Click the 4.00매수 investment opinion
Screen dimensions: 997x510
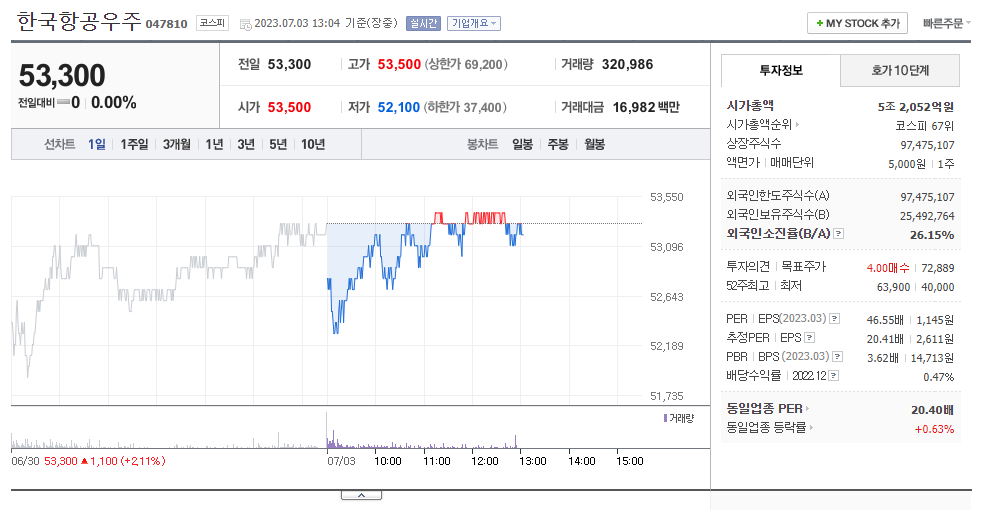pos(888,268)
